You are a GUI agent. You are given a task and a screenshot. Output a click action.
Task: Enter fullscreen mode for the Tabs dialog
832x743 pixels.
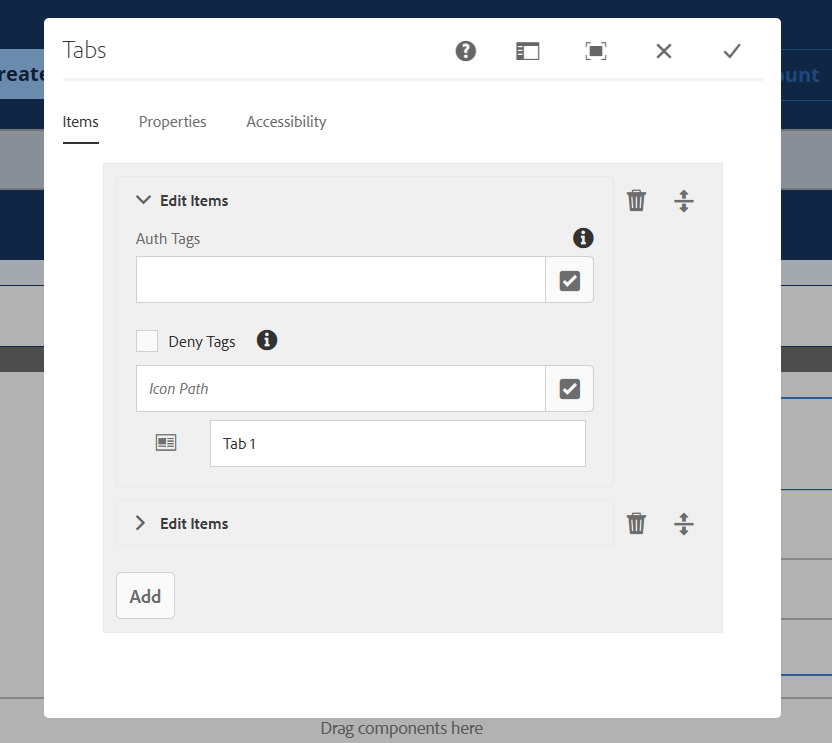point(596,50)
